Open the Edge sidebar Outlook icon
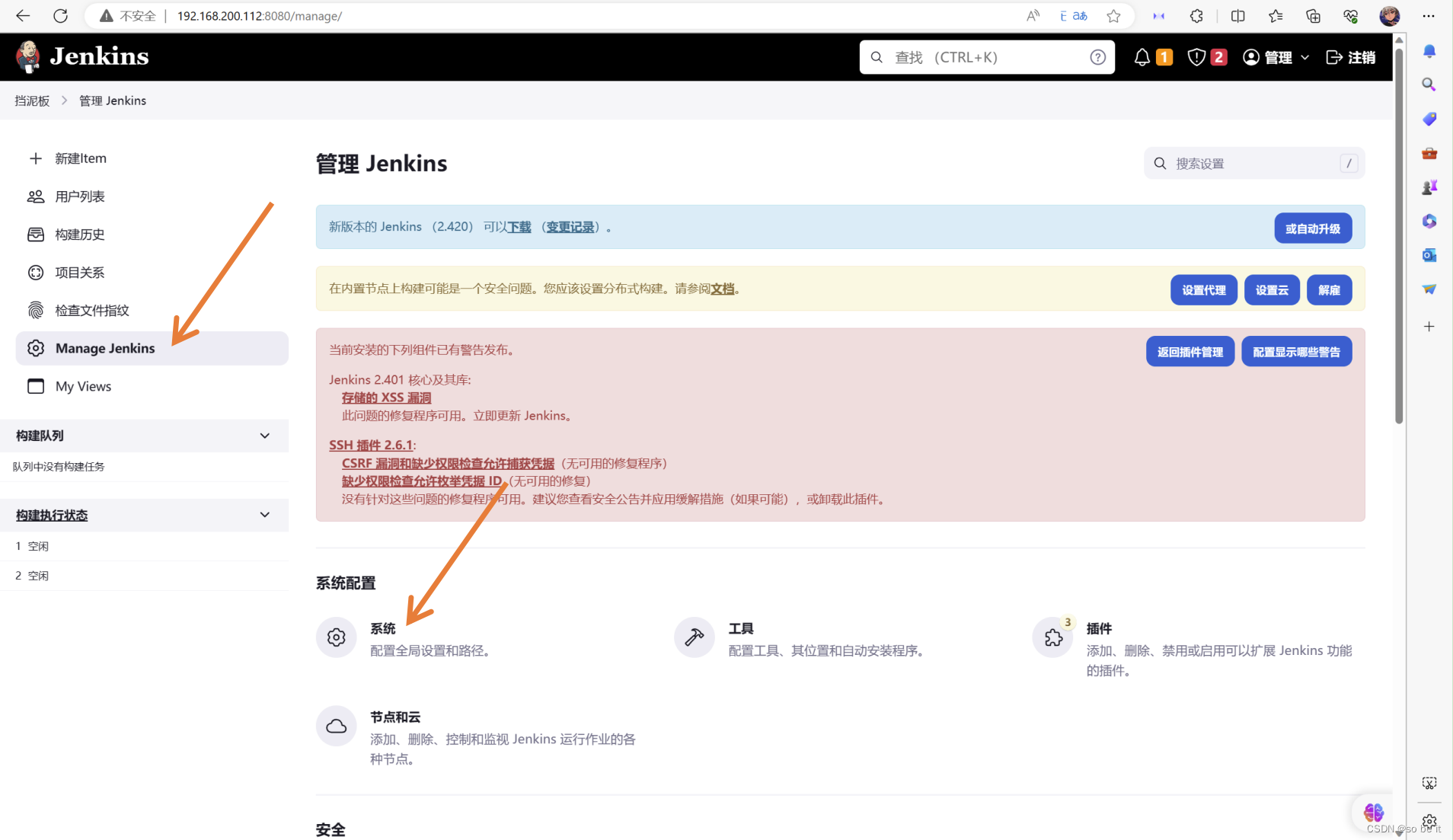1453x840 pixels. (1429, 255)
